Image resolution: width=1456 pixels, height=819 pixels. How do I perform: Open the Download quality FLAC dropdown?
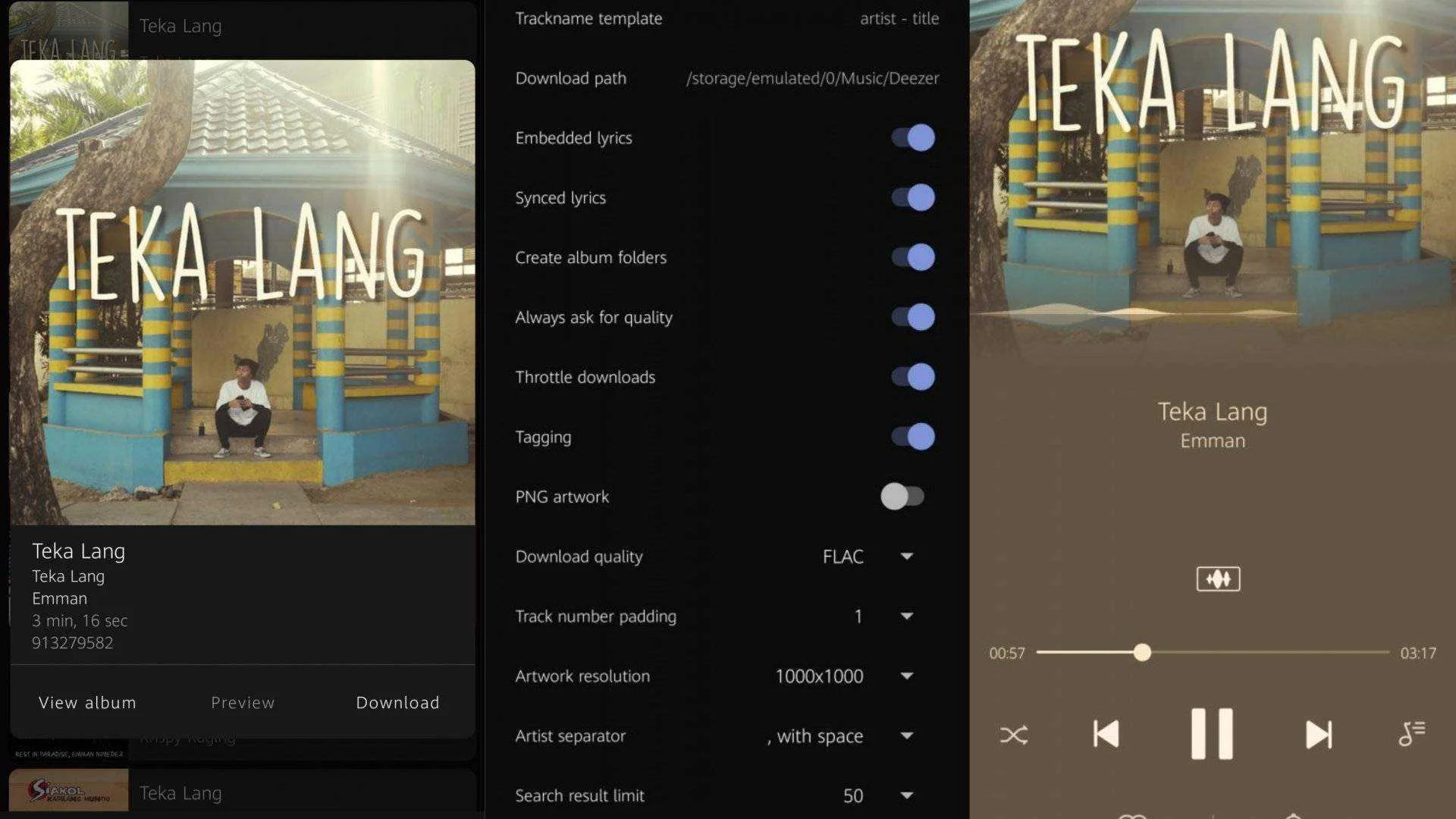click(868, 557)
